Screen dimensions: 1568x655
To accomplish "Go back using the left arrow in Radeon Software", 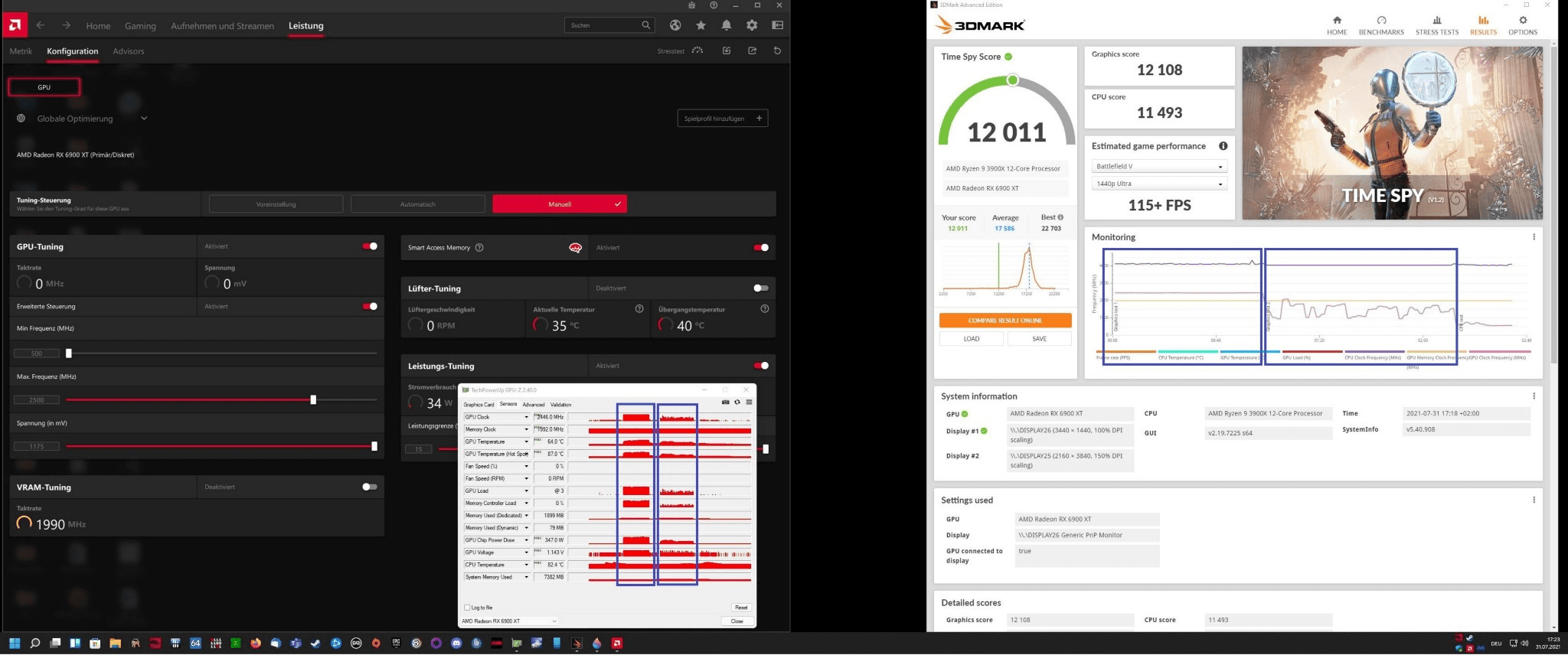I will pyautogui.click(x=41, y=25).
